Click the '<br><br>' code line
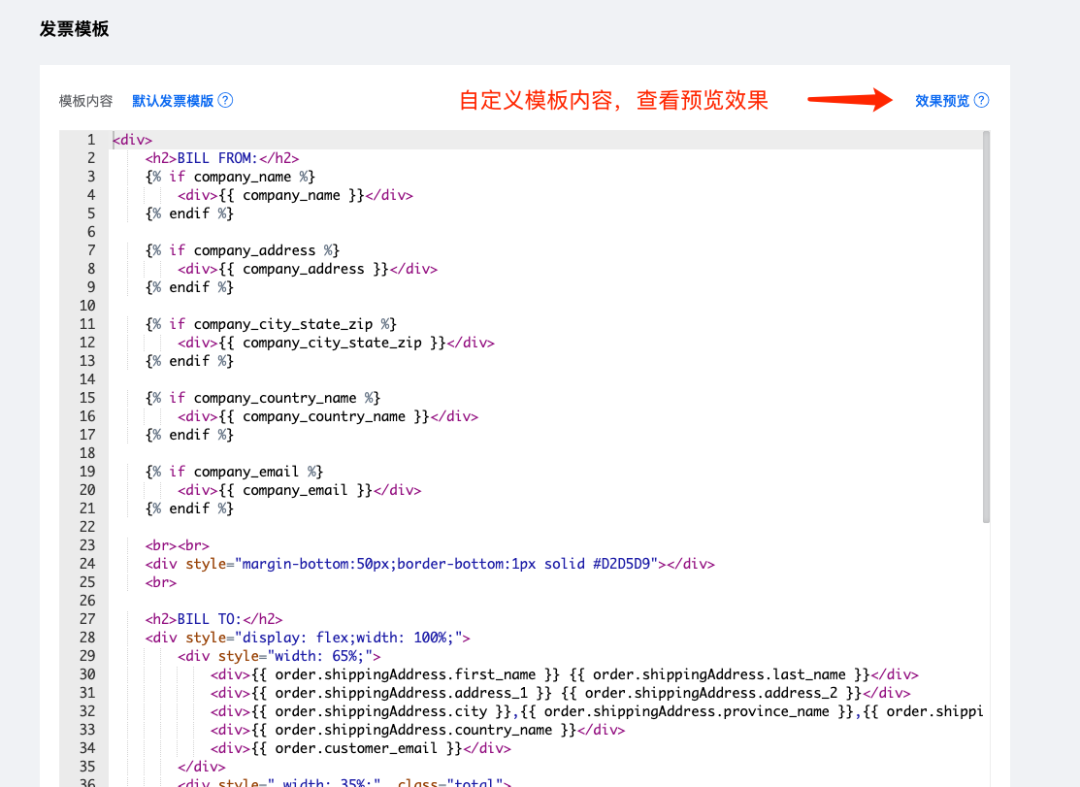This screenshot has height=787, width=1080. click(x=177, y=545)
